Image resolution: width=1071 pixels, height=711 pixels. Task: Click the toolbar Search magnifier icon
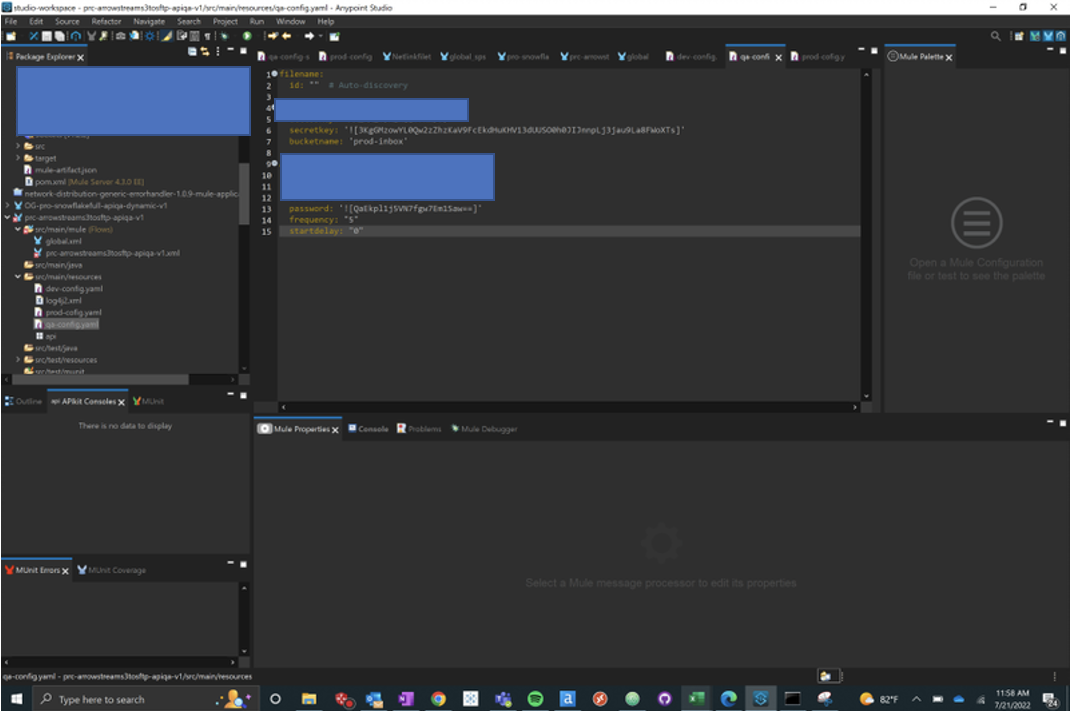click(995, 36)
